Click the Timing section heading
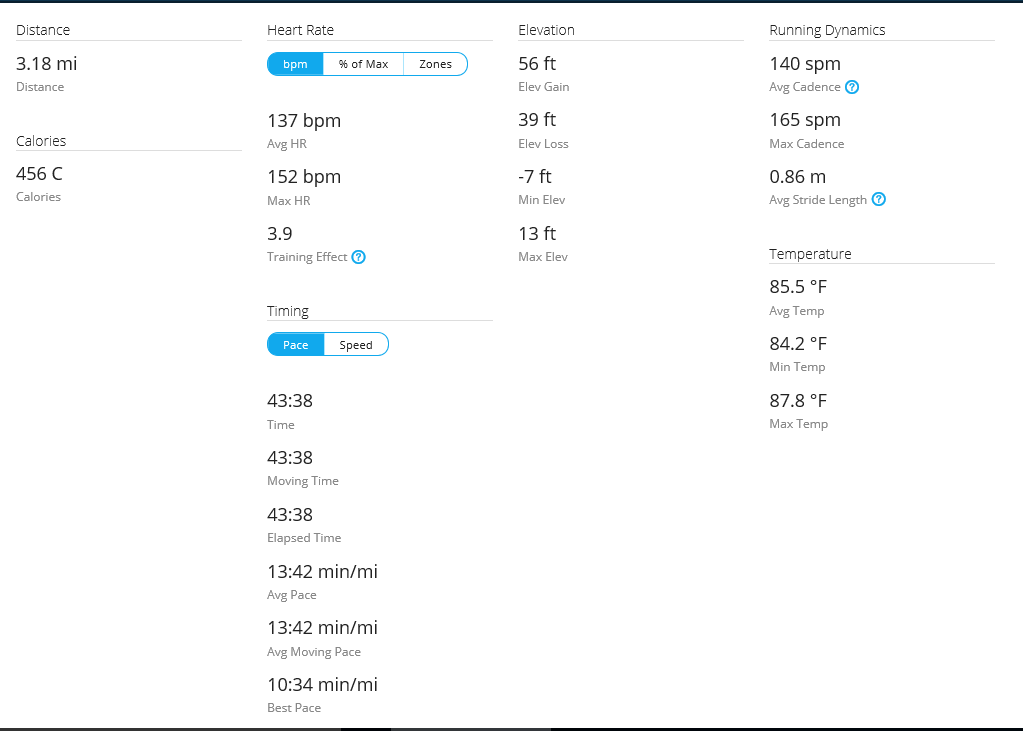This screenshot has height=731, width=1023. [288, 311]
